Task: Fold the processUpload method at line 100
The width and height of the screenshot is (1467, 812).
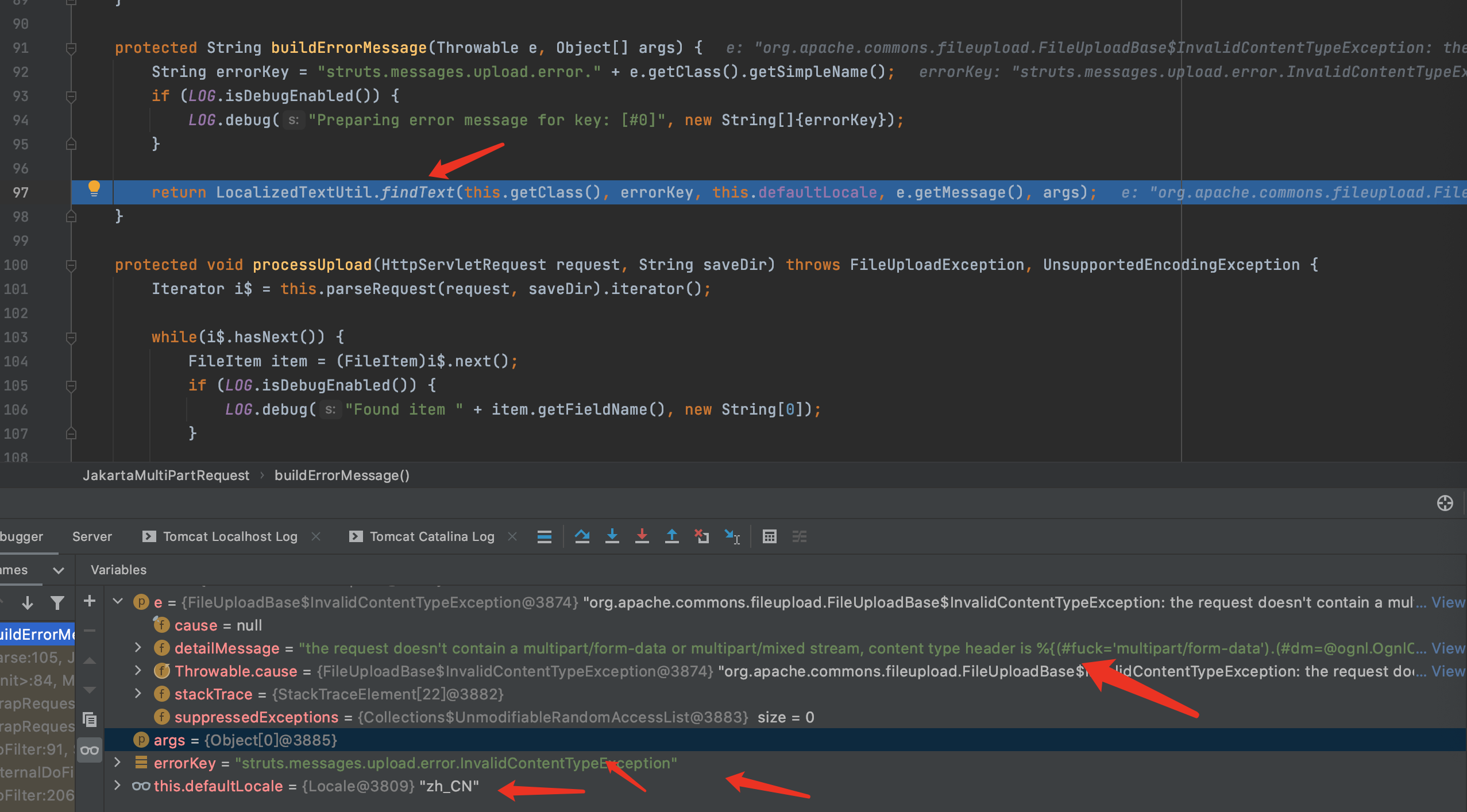Action: [71, 265]
